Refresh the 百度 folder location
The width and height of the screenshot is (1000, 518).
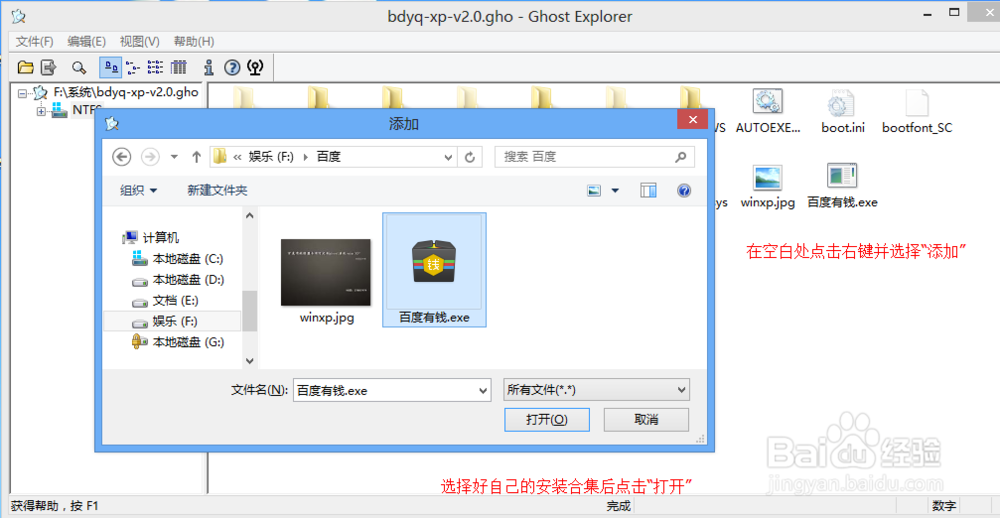point(470,156)
